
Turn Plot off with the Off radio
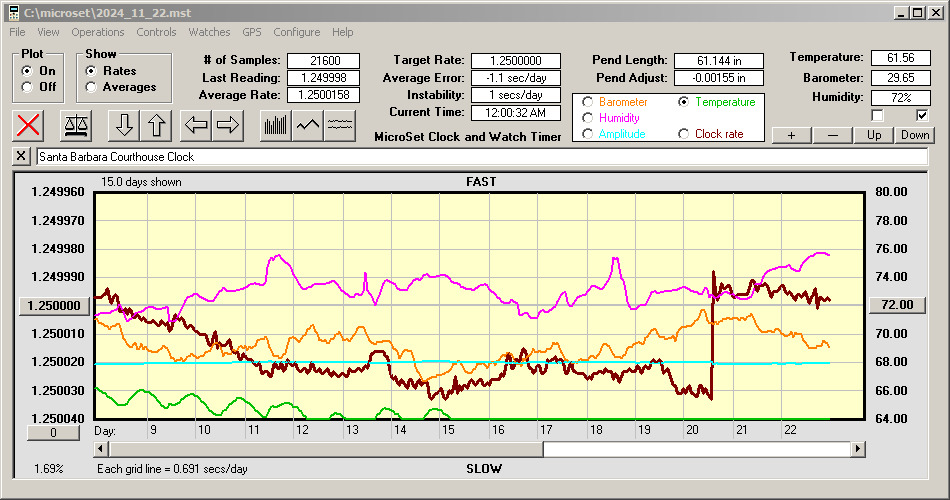pyautogui.click(x=28, y=87)
